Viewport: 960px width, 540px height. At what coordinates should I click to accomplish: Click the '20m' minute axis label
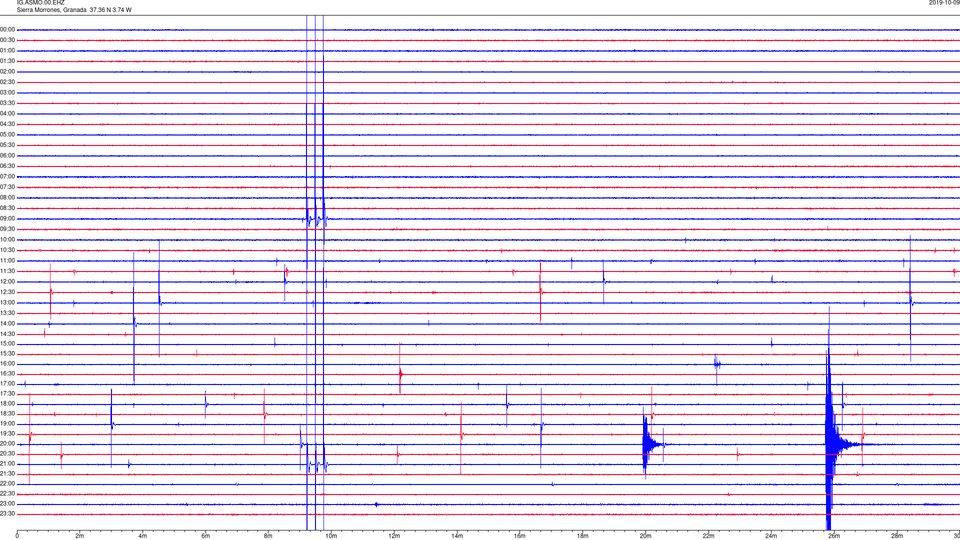[x=645, y=536]
